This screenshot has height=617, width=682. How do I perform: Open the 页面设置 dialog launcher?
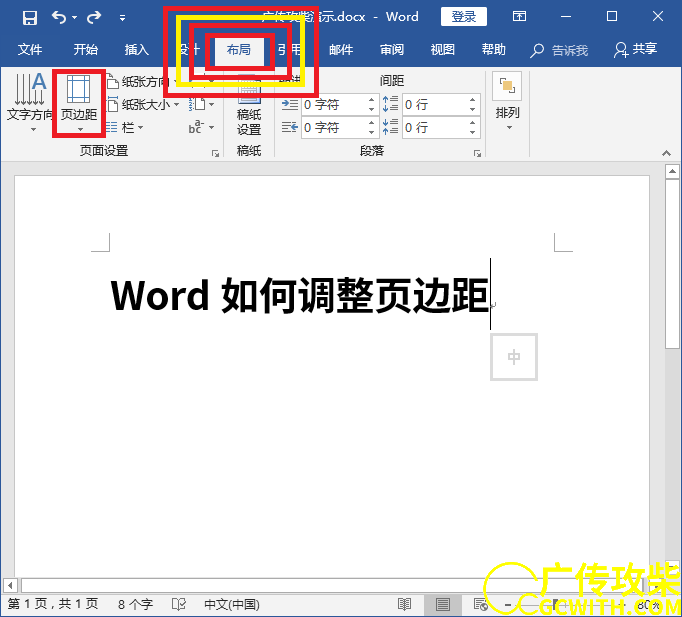tap(215, 153)
